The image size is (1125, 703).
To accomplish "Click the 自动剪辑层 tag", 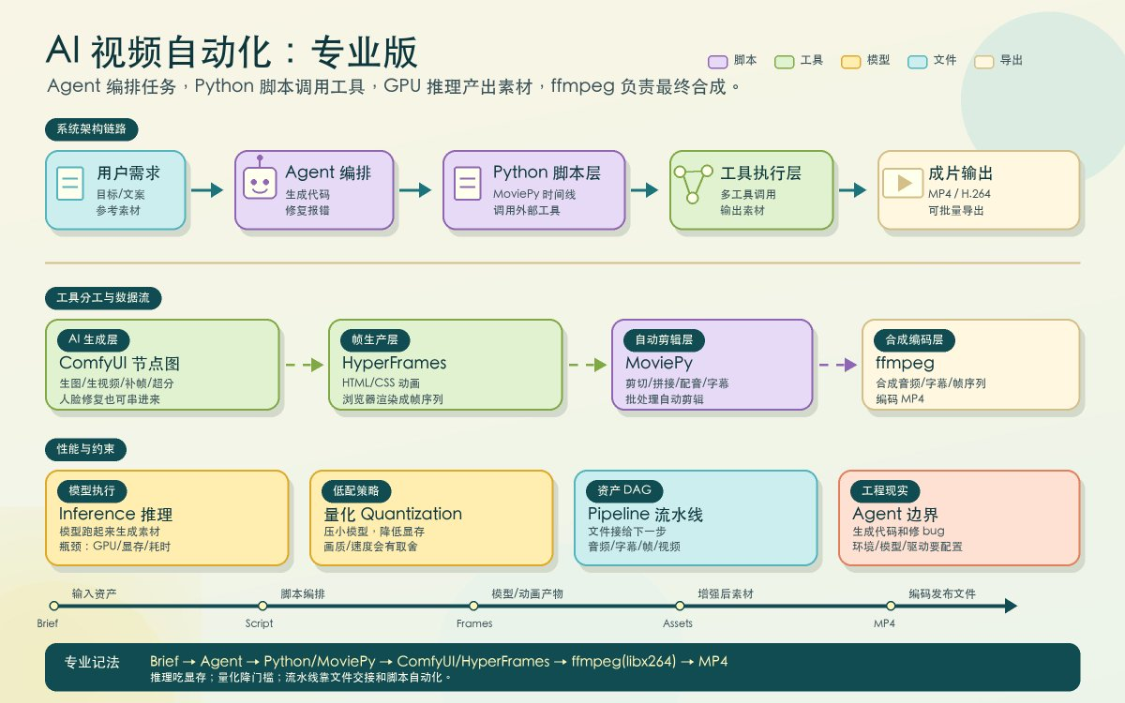I will coord(664,339).
